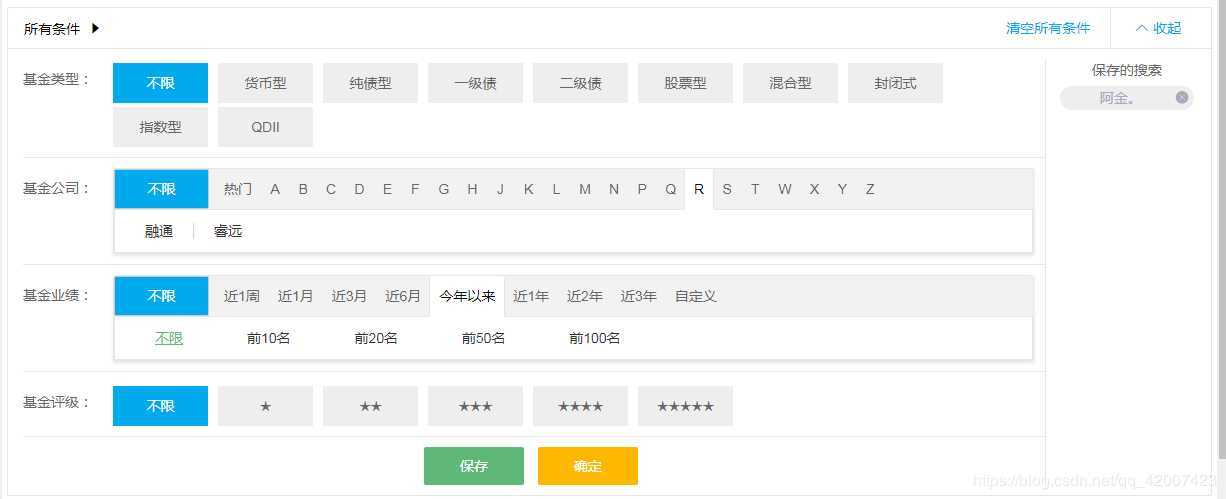Choose the 纯债型 fund type
Image resolution: width=1226 pixels, height=499 pixels.
[370, 83]
